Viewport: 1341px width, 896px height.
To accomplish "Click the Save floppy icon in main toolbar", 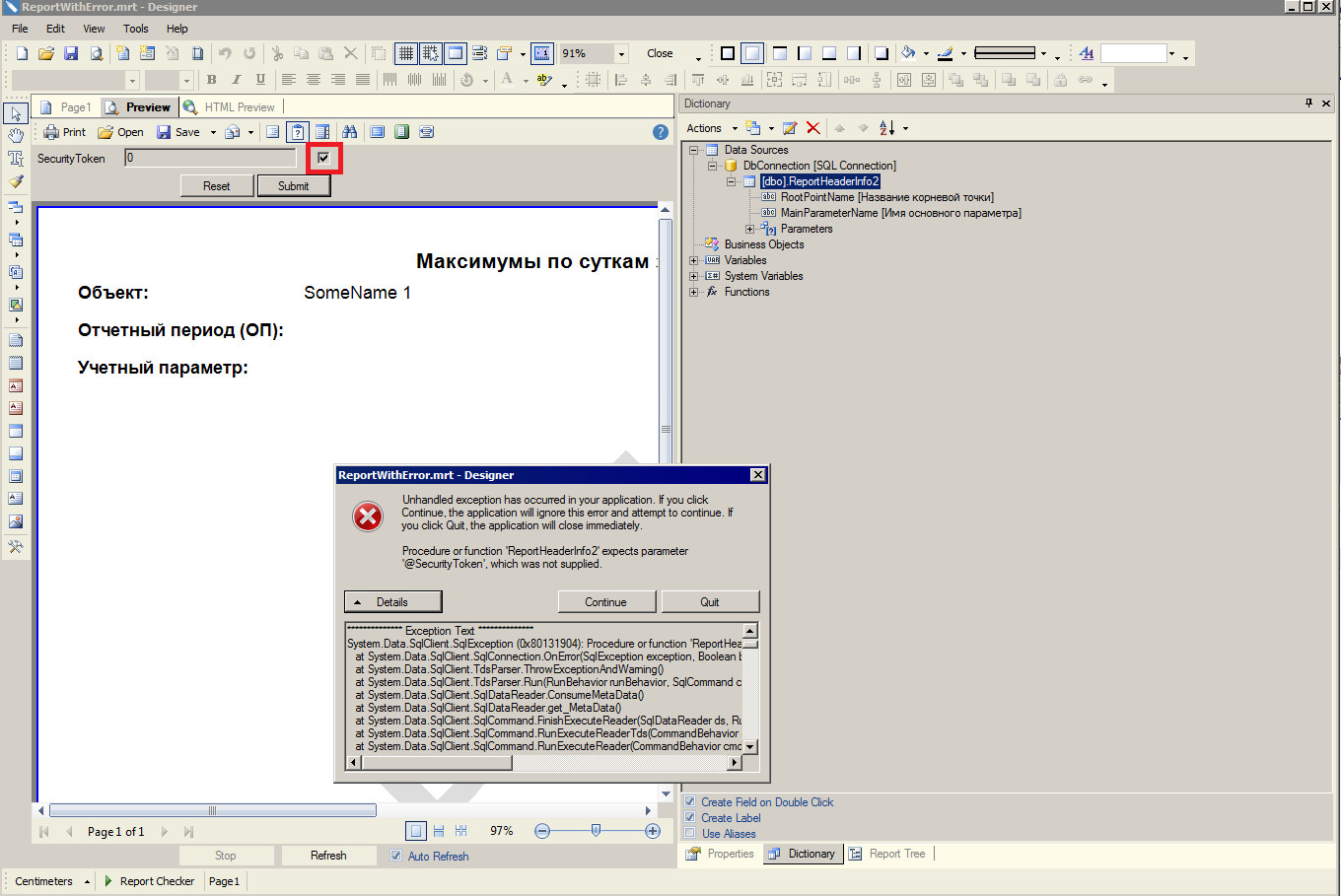I will (x=71, y=53).
